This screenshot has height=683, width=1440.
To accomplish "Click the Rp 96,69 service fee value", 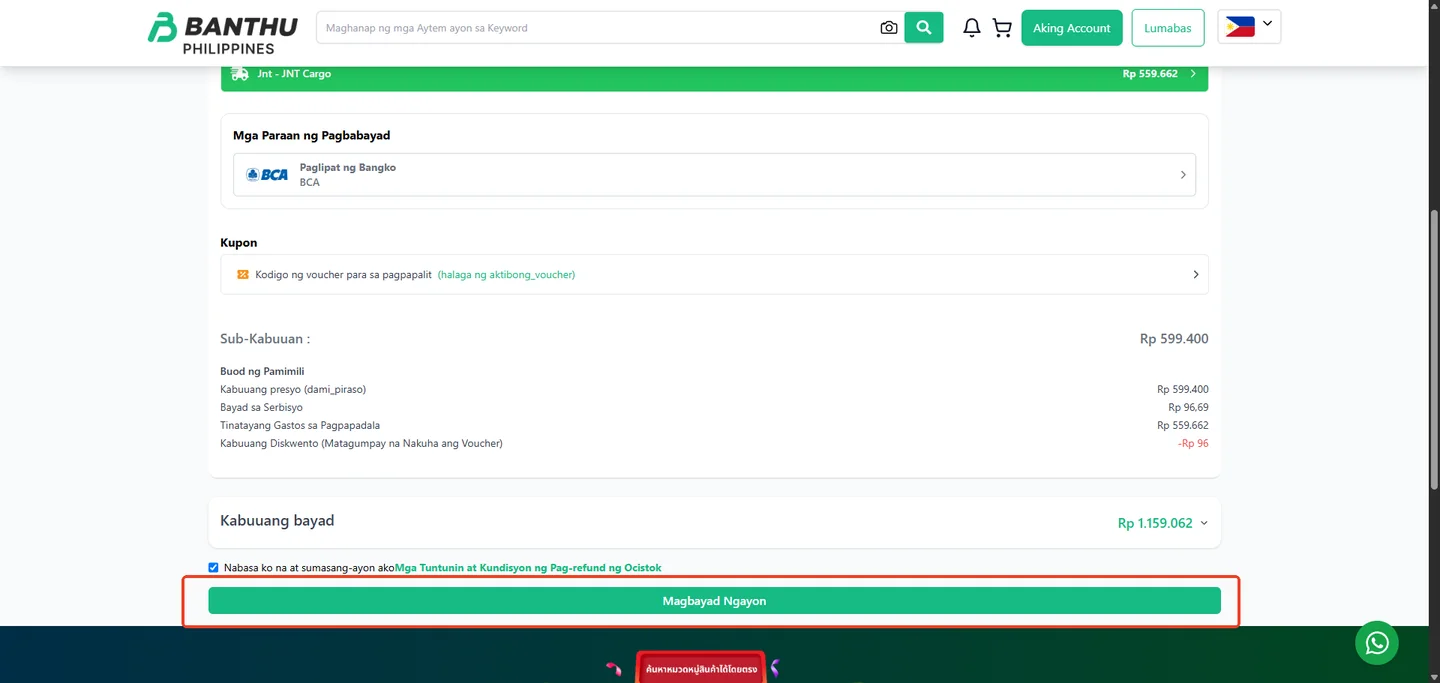I will tap(1188, 407).
